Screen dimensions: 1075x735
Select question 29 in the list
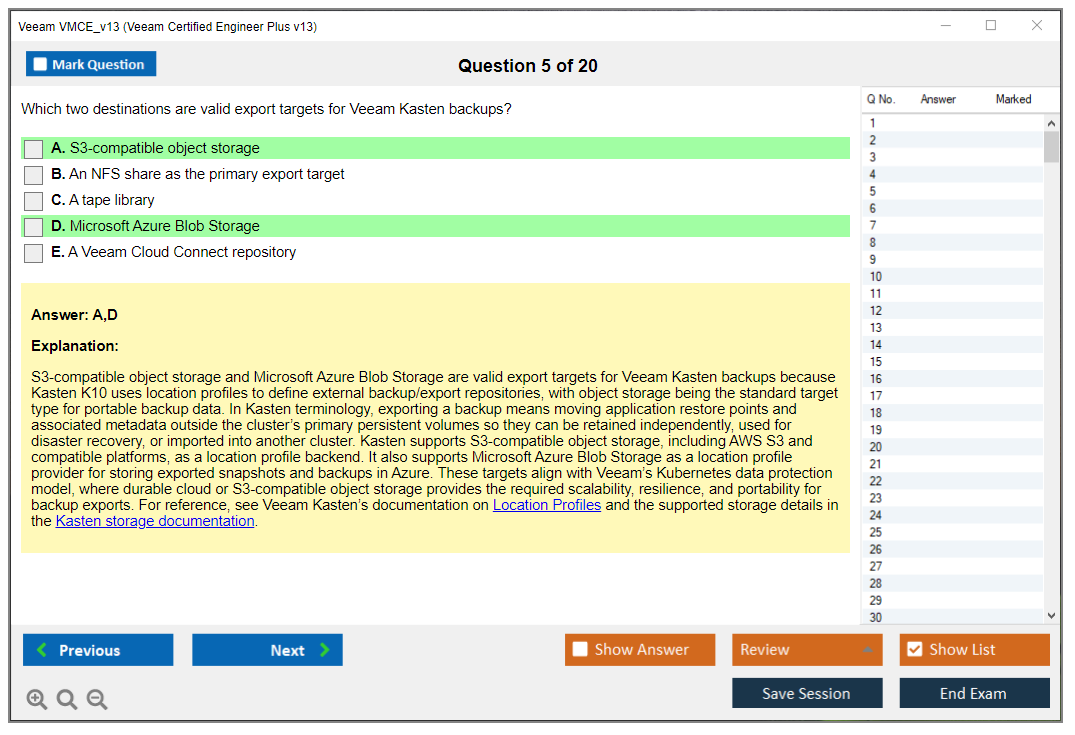point(953,601)
